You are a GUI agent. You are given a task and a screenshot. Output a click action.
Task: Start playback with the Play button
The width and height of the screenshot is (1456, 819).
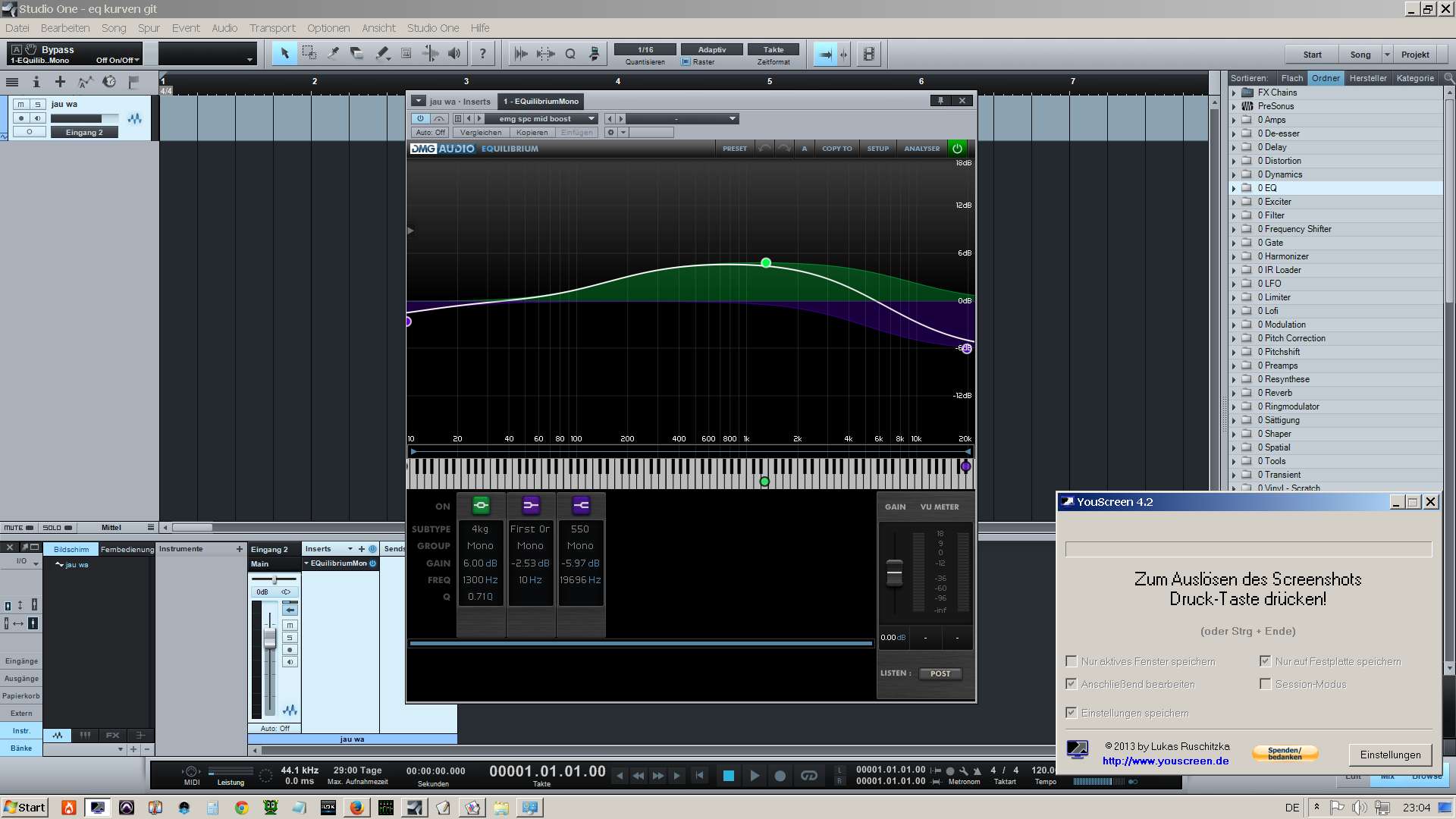click(x=755, y=775)
